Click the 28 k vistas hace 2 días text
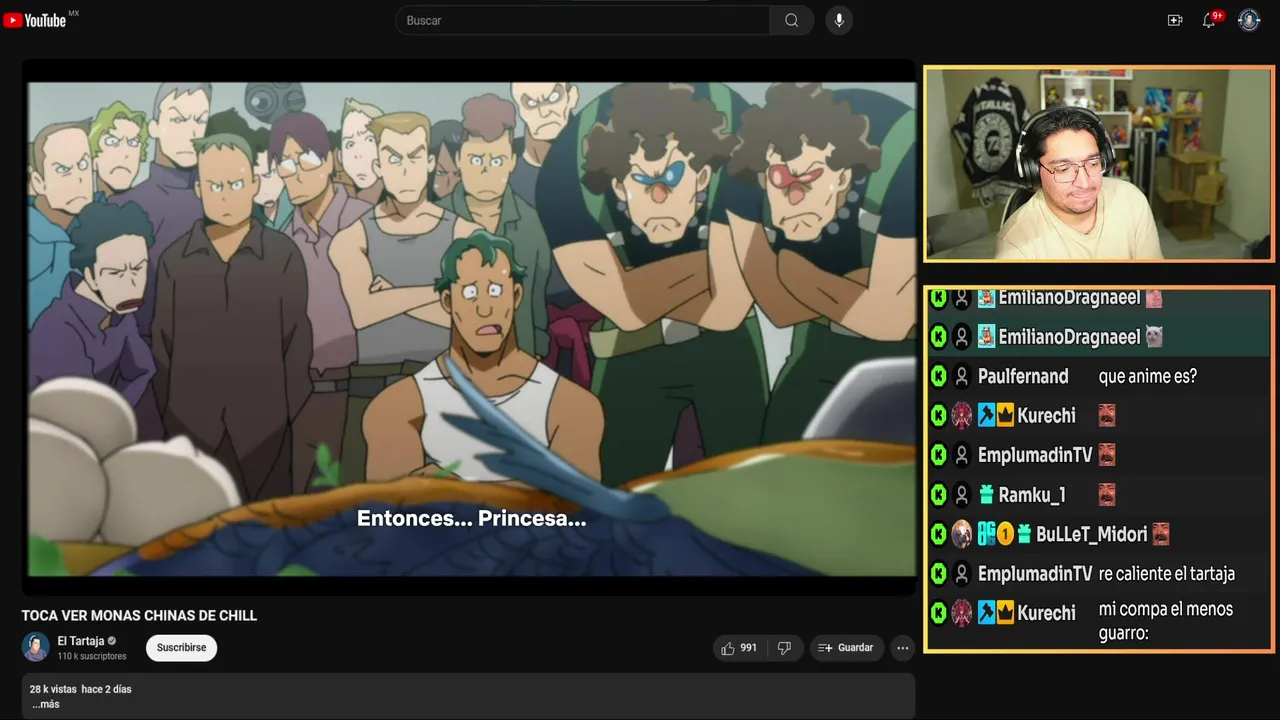The width and height of the screenshot is (1280, 720). click(x=80, y=689)
